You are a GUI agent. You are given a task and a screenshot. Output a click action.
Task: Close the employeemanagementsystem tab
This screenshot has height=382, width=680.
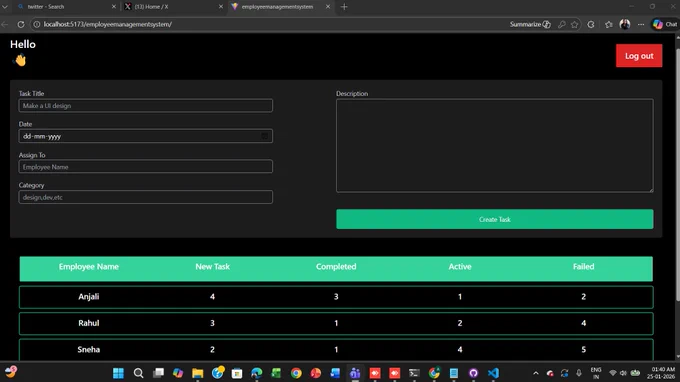(x=328, y=7)
